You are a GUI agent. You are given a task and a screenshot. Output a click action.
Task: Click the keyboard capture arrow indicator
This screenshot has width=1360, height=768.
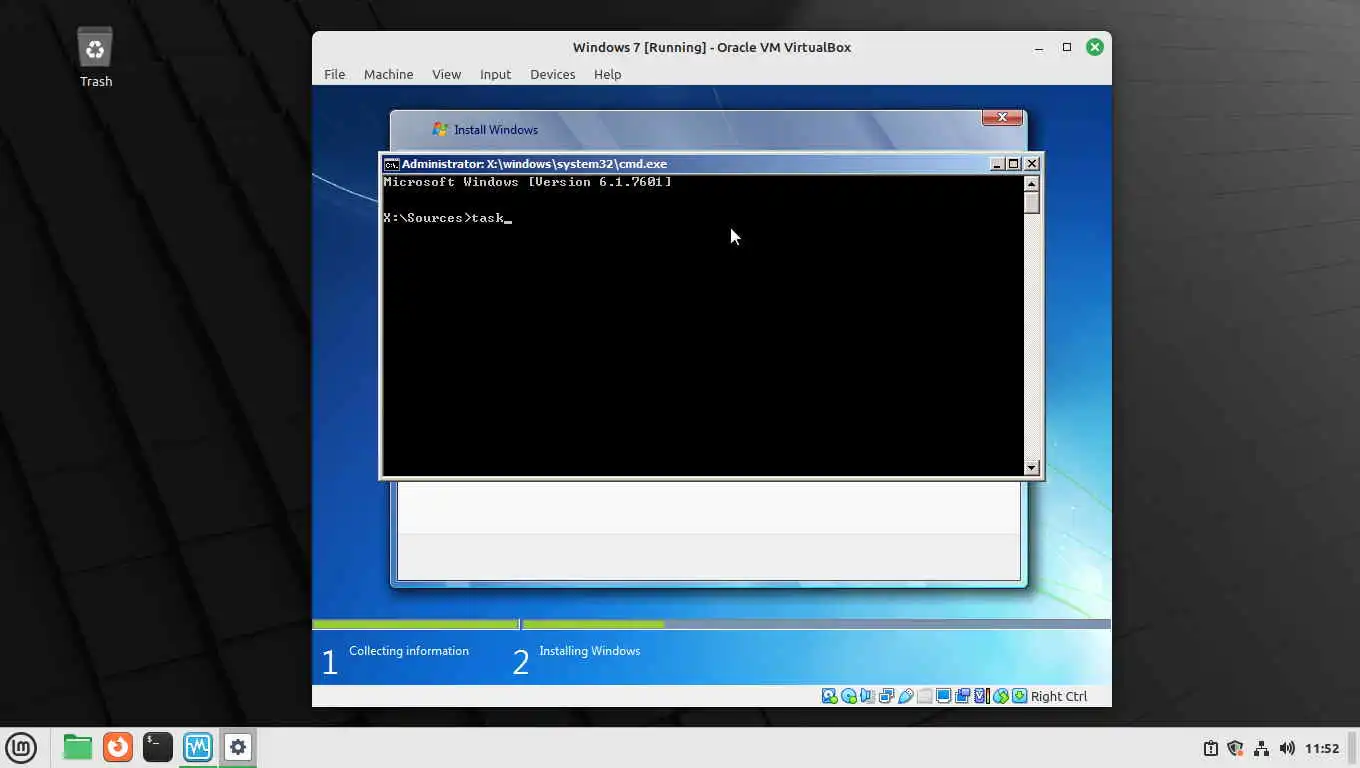(1020, 696)
